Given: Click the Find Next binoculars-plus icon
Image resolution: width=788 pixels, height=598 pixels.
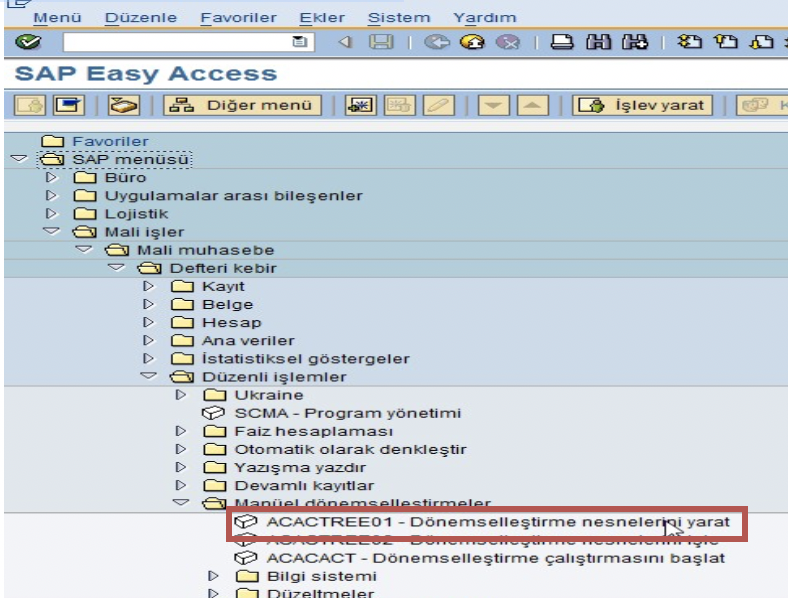Looking at the screenshot, I should tap(635, 42).
